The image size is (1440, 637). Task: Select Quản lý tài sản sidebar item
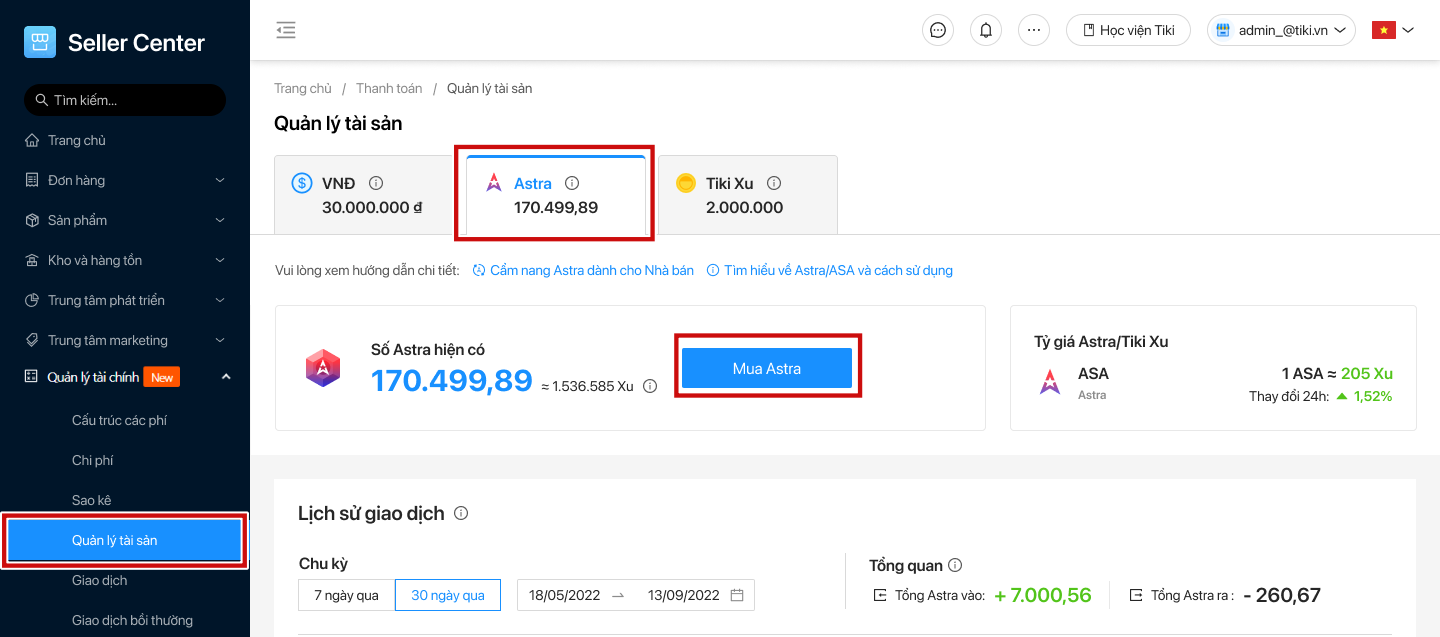pyautogui.click(x=125, y=540)
